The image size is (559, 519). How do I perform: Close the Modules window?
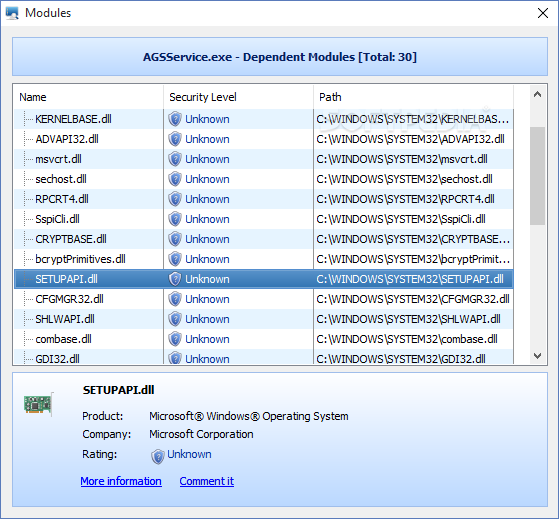coord(543,13)
